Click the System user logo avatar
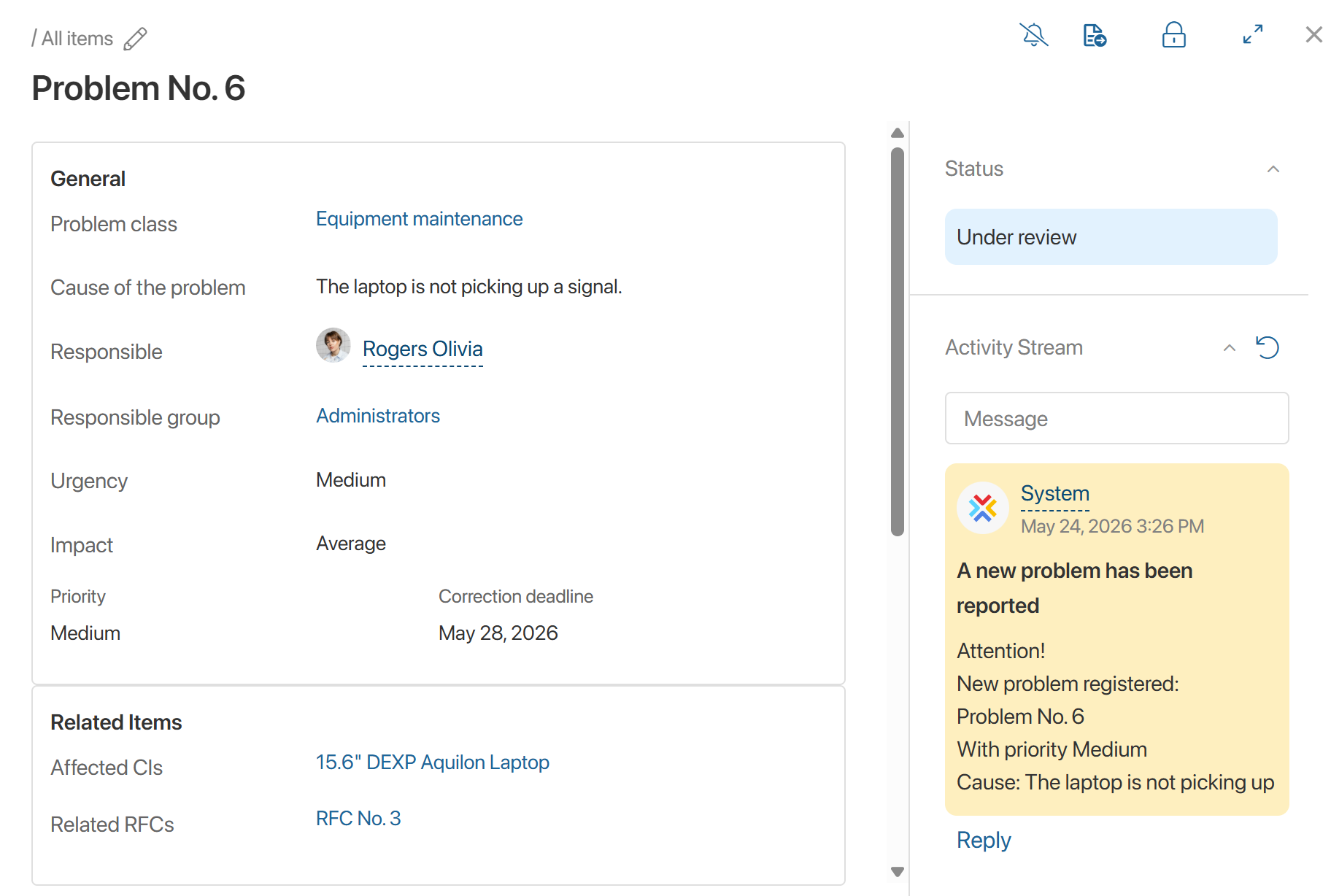This screenshot has height=896, width=1331. (x=983, y=508)
